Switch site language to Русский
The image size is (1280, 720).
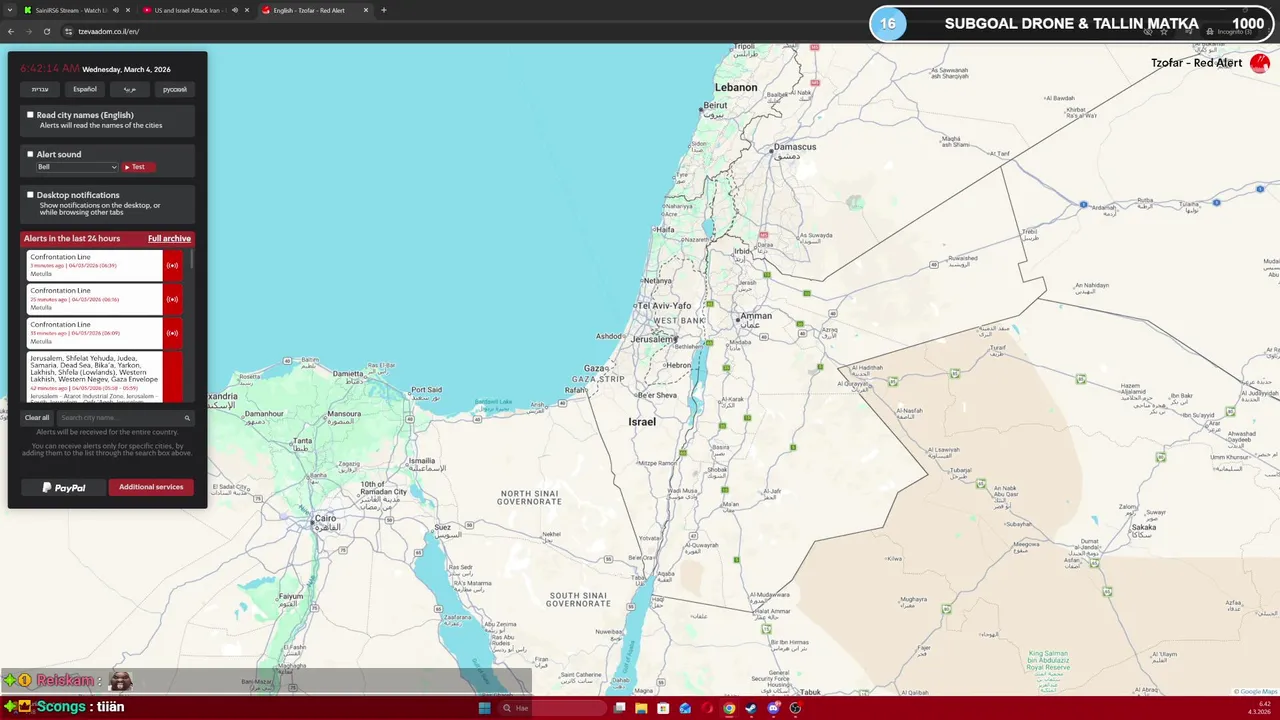[175, 89]
